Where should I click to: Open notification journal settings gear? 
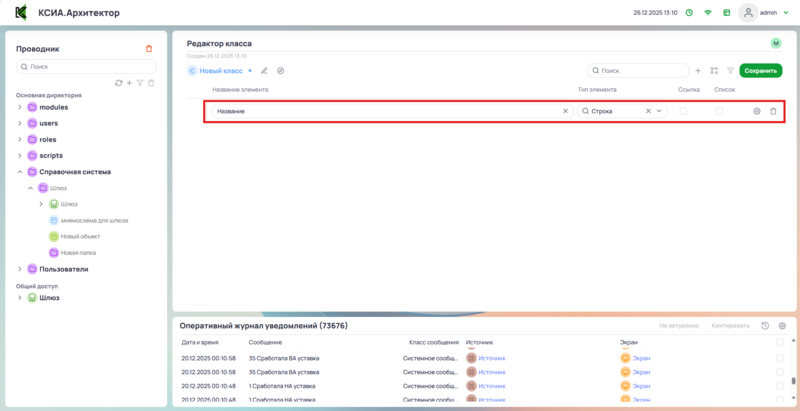coord(782,326)
